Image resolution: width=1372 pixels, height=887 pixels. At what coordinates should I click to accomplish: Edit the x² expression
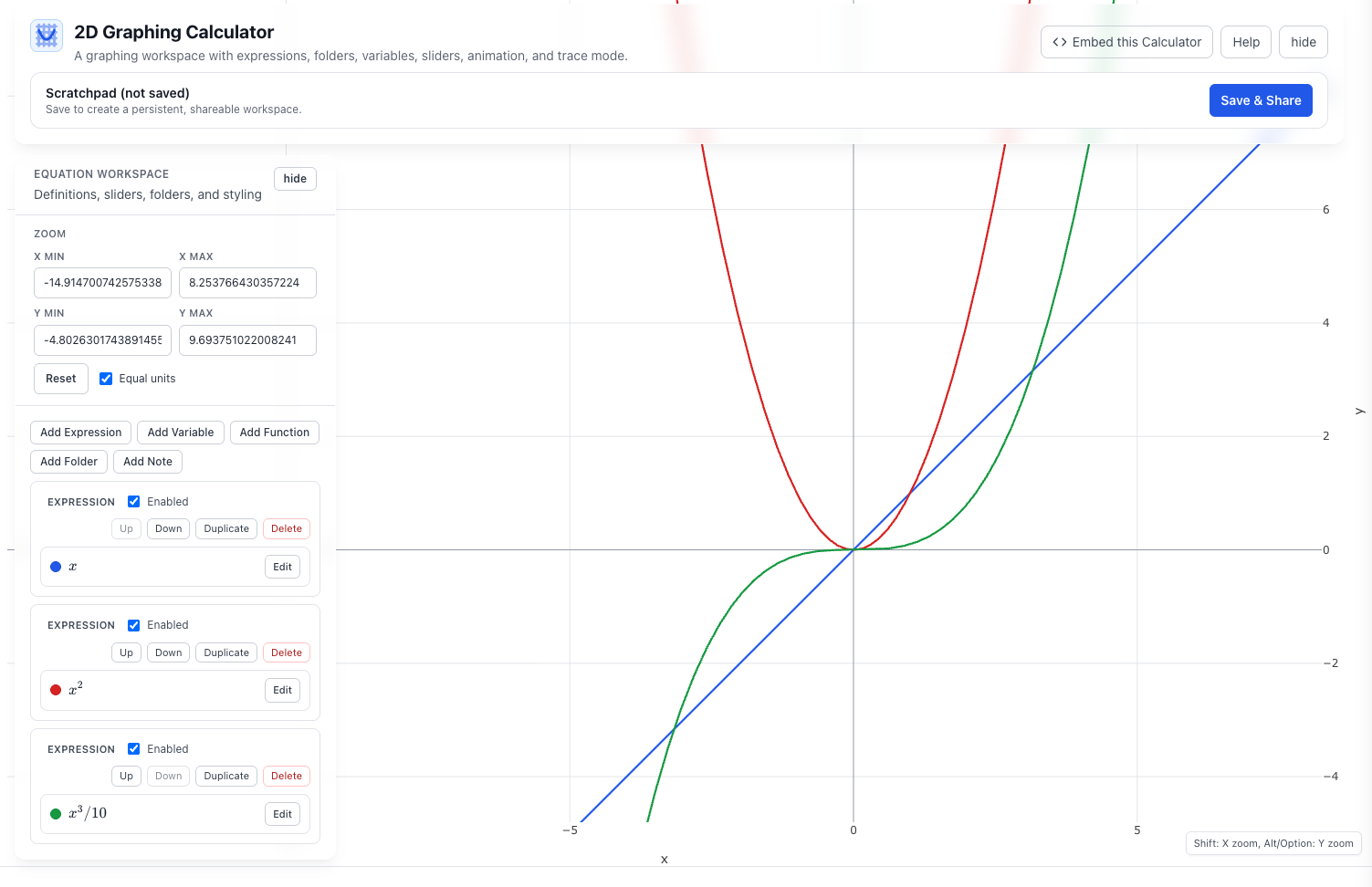(x=283, y=691)
